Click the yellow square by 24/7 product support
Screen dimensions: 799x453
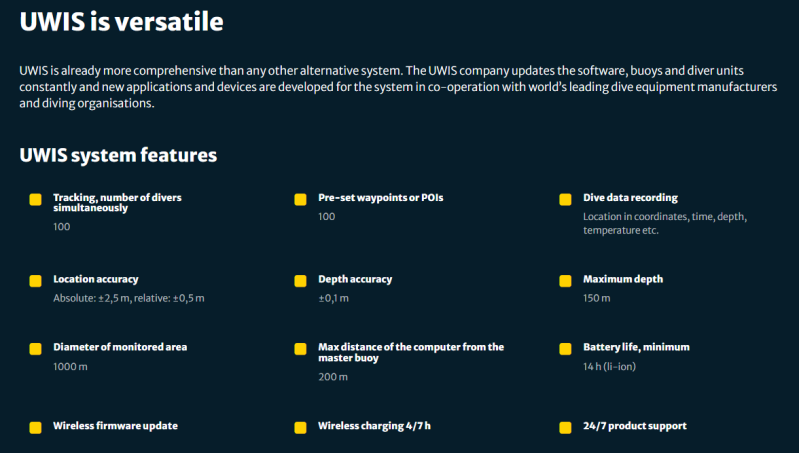565,427
